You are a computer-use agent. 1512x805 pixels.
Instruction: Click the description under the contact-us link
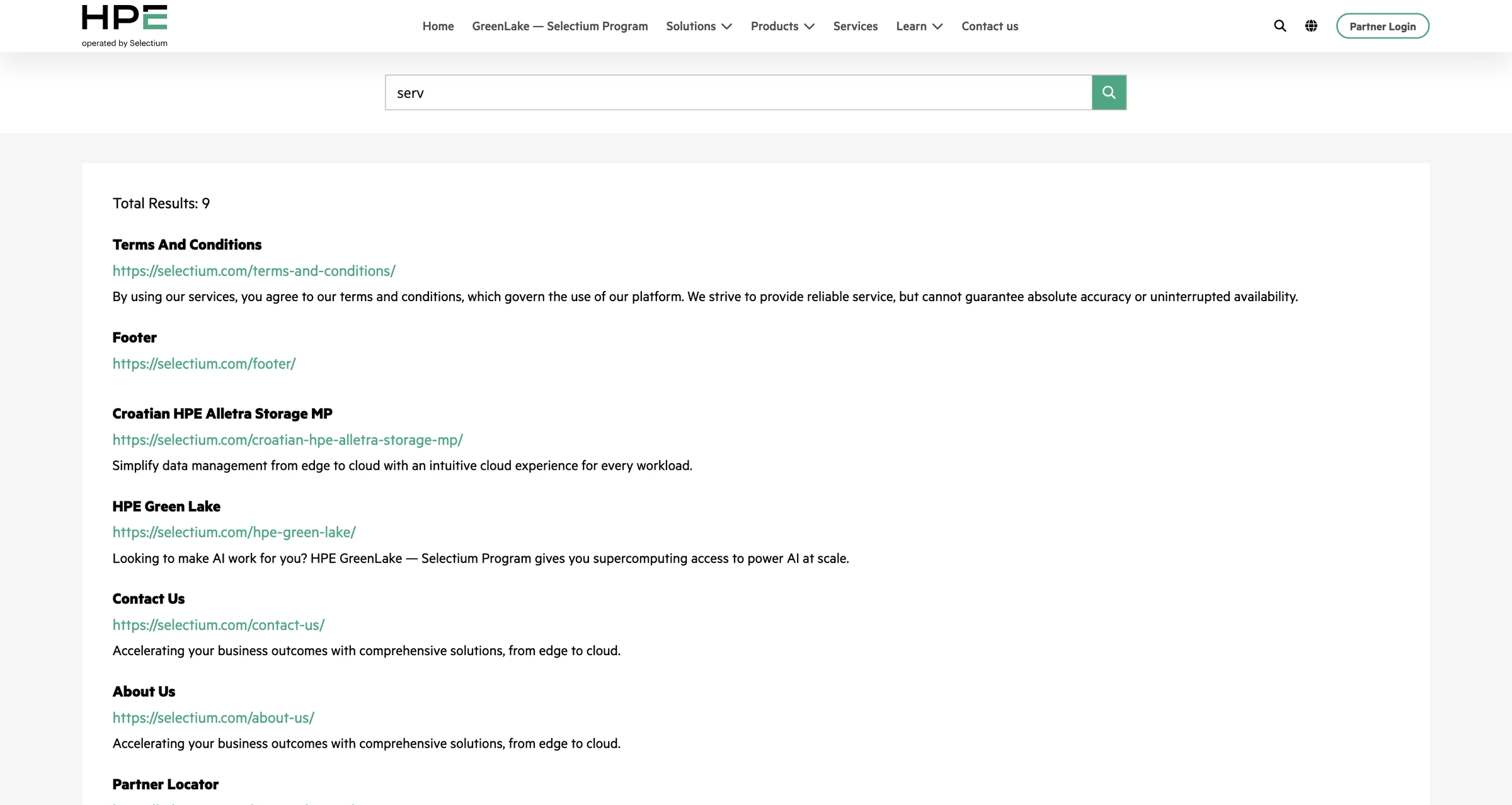point(366,651)
